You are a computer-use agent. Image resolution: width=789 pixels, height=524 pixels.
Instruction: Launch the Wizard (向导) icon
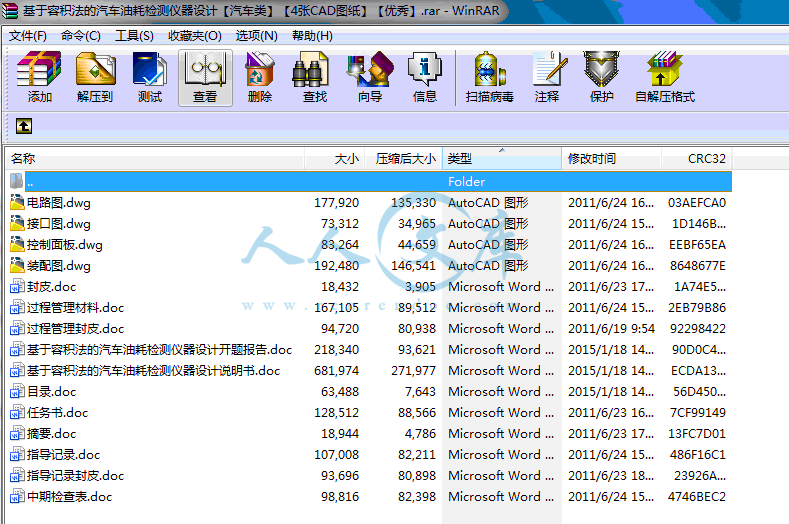coord(370,78)
